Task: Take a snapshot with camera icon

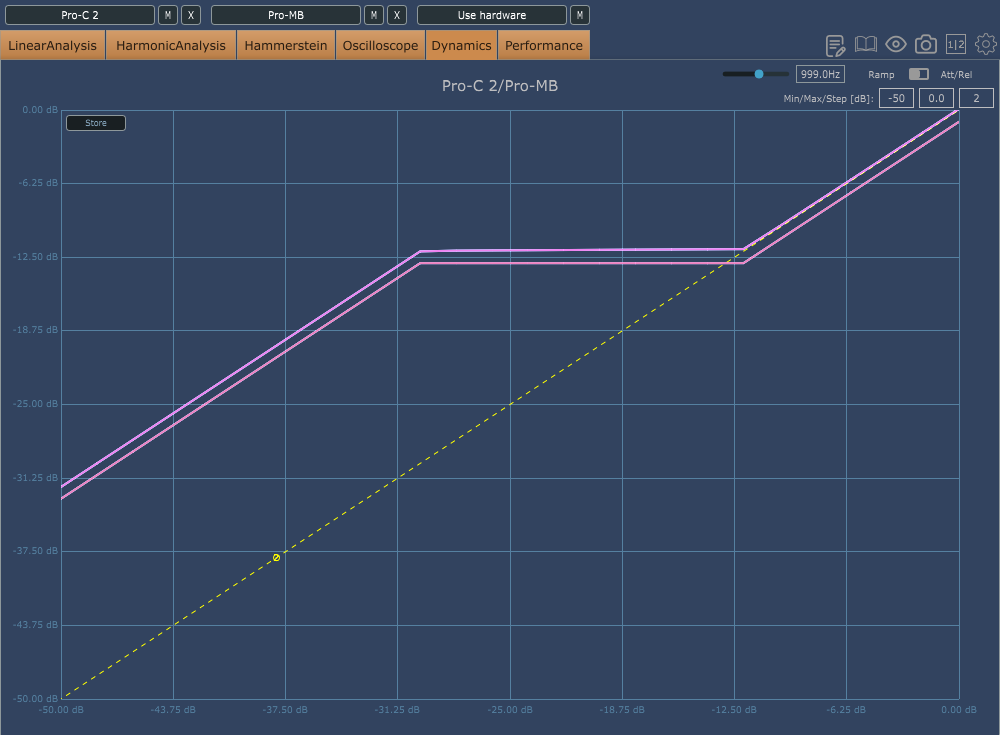Action: [925, 44]
